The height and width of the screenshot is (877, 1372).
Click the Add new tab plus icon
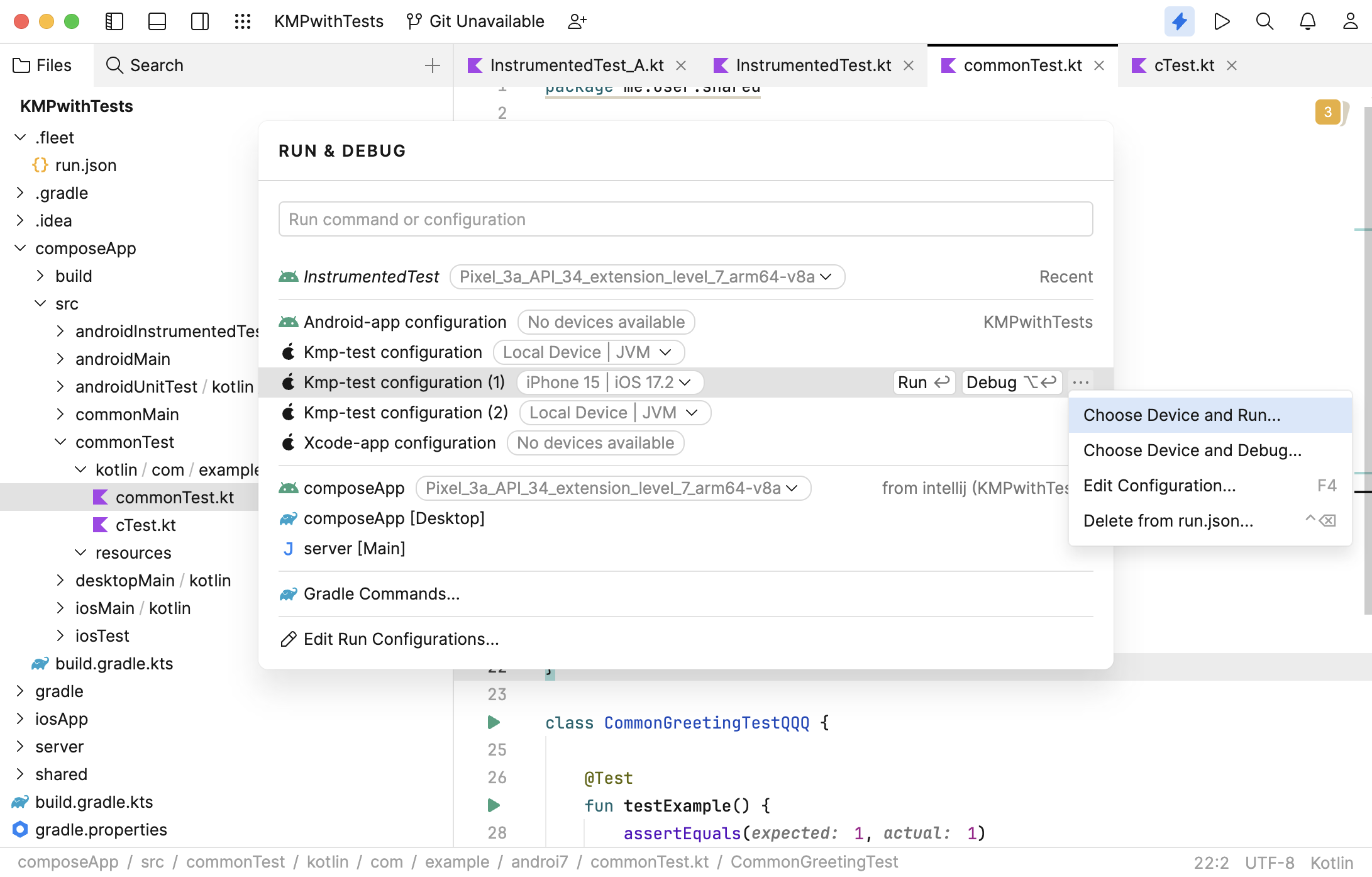(x=432, y=65)
